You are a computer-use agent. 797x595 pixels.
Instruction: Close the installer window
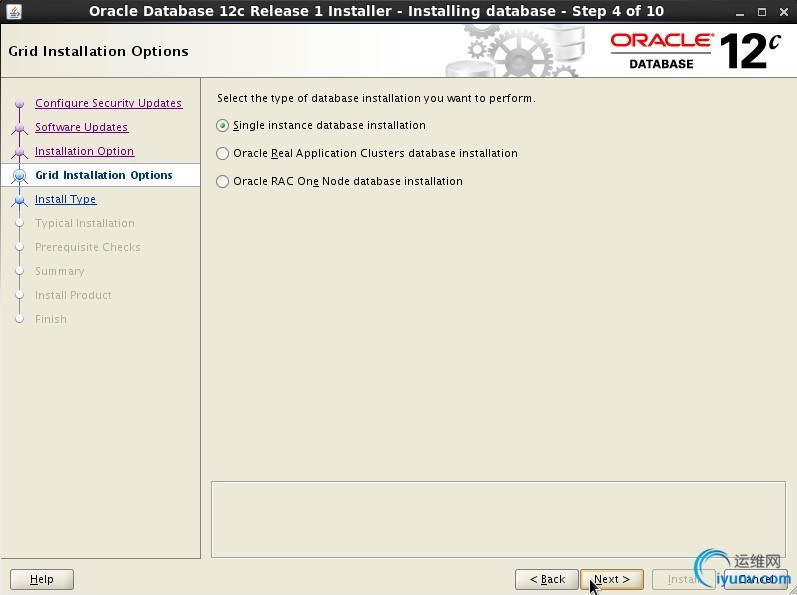point(784,12)
